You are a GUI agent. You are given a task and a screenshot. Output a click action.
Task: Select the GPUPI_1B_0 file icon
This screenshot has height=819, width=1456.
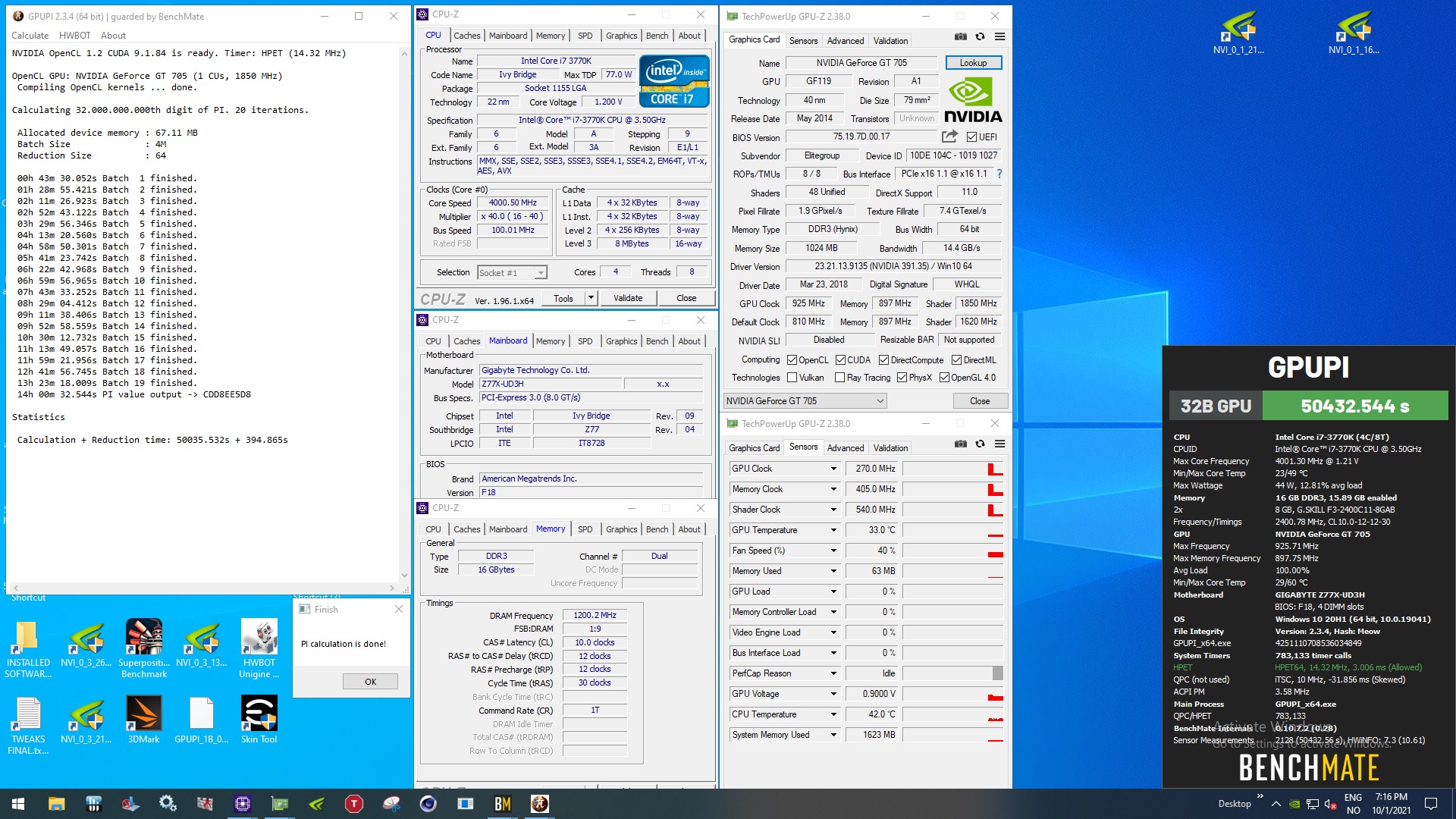(x=201, y=720)
